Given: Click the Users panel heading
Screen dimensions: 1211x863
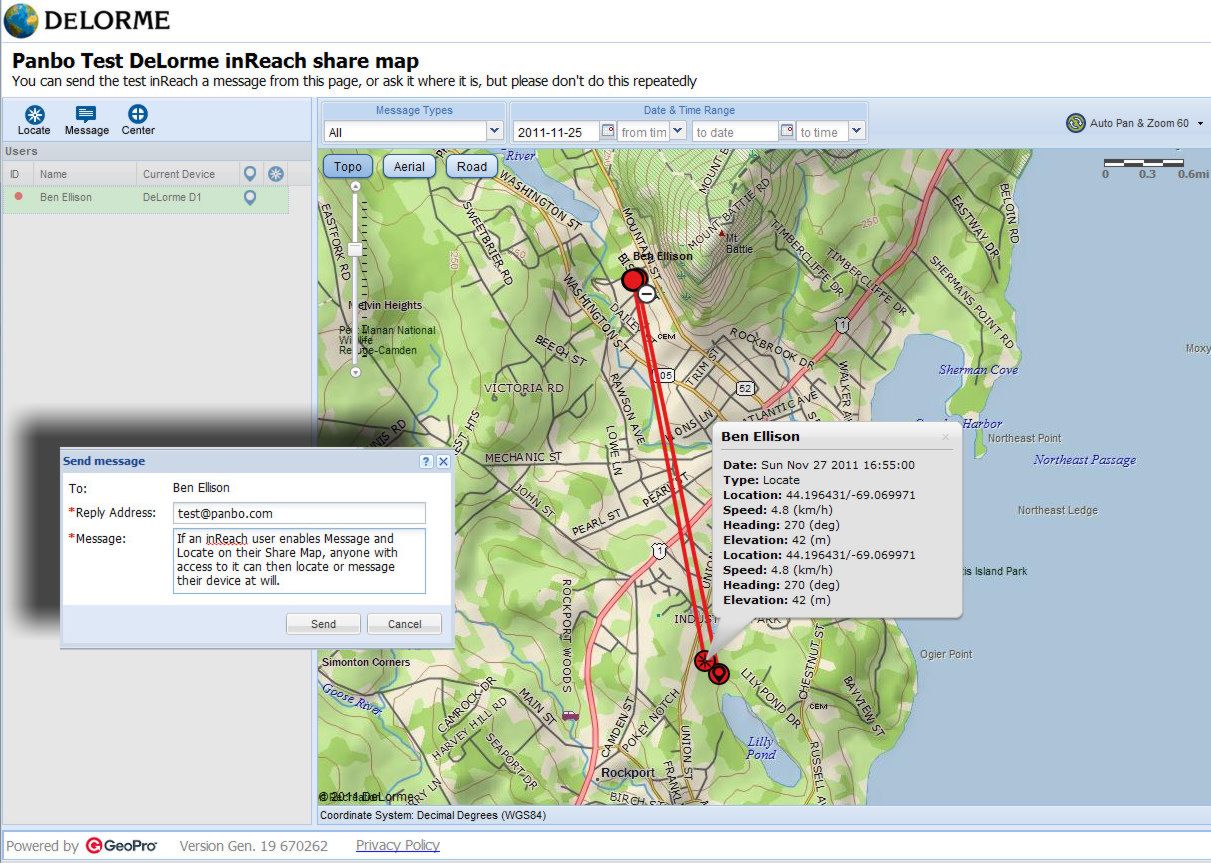Looking at the screenshot, I should pos(21,151).
